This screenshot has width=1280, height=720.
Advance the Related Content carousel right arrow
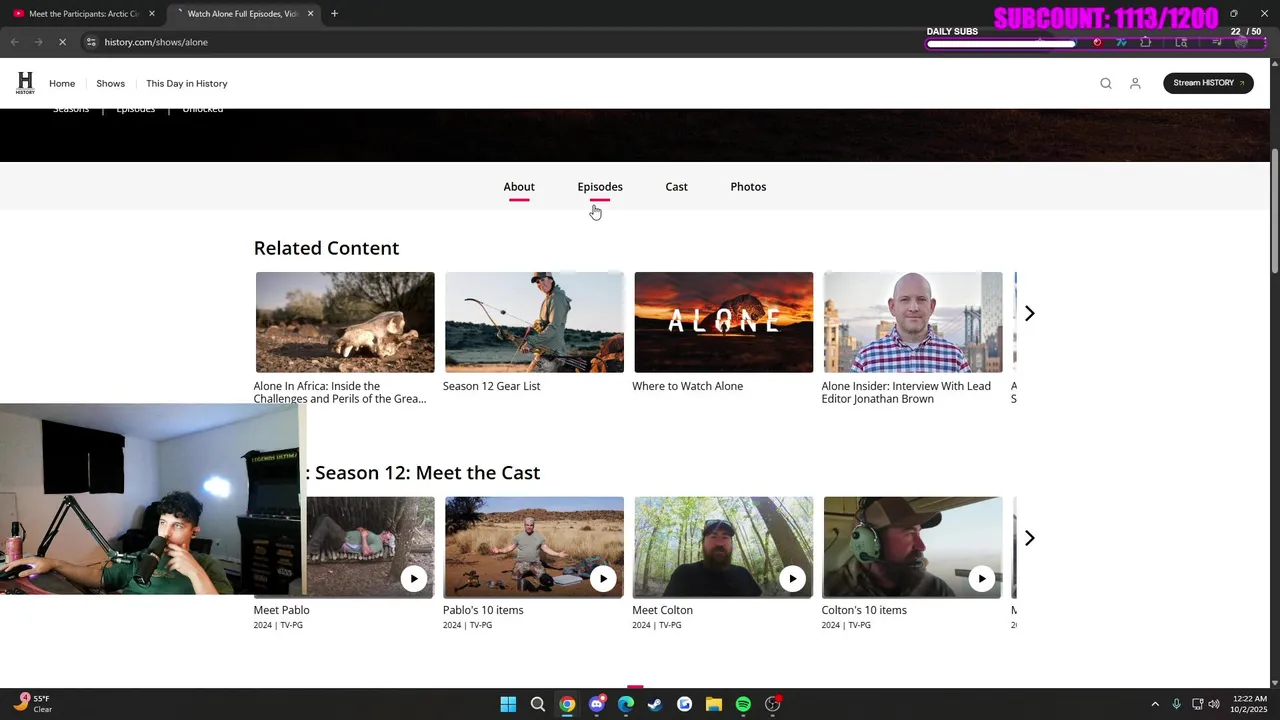coord(1029,313)
